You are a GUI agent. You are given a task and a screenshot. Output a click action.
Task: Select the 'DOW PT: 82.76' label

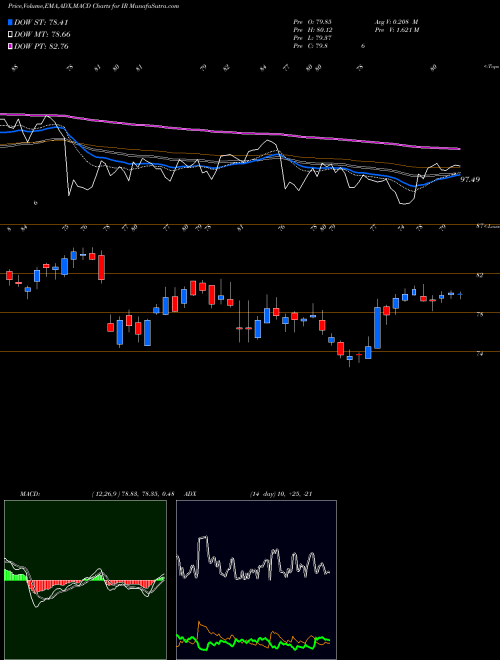pyautogui.click(x=41, y=46)
